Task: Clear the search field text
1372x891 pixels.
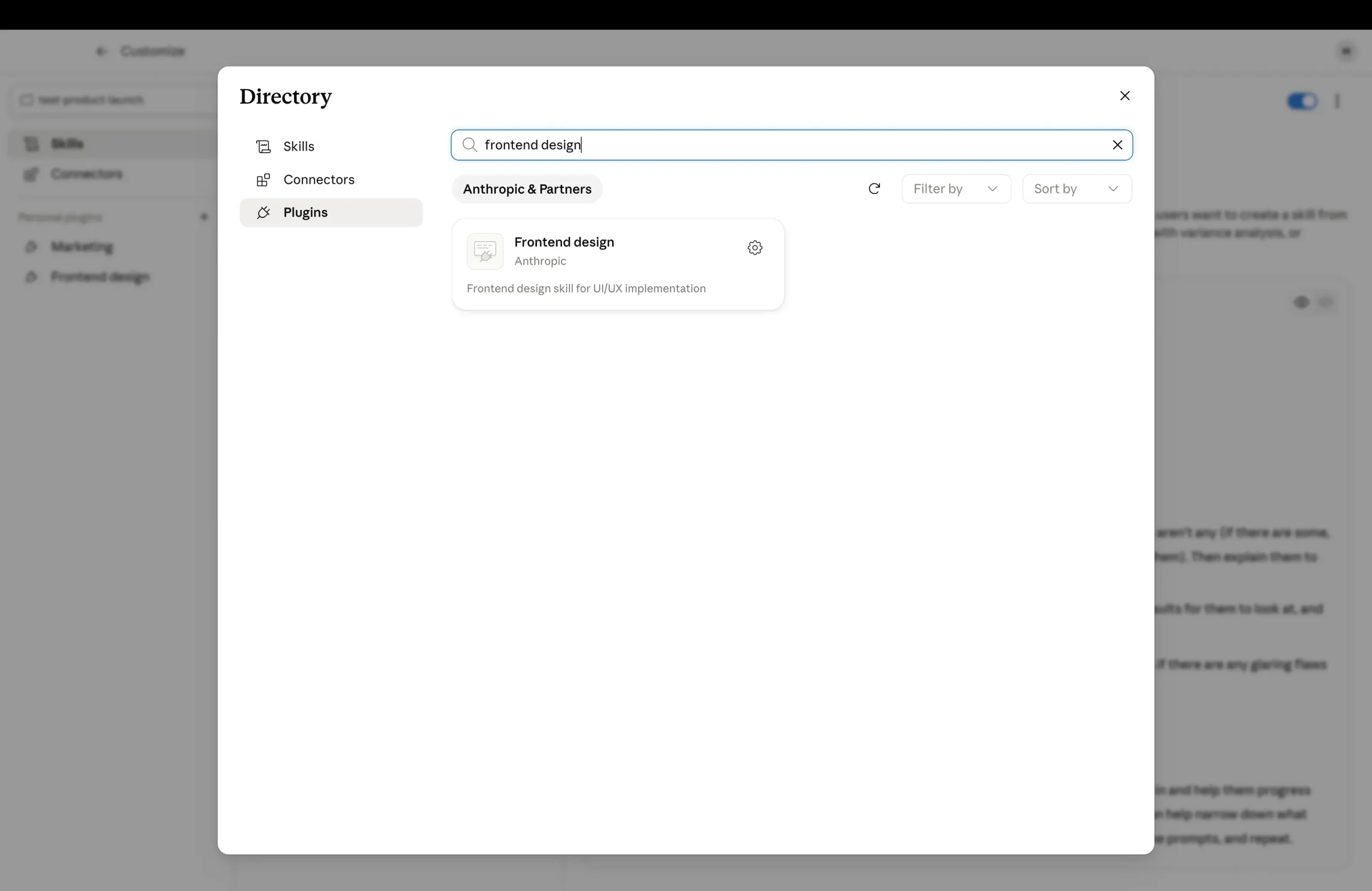Action: (x=1117, y=145)
